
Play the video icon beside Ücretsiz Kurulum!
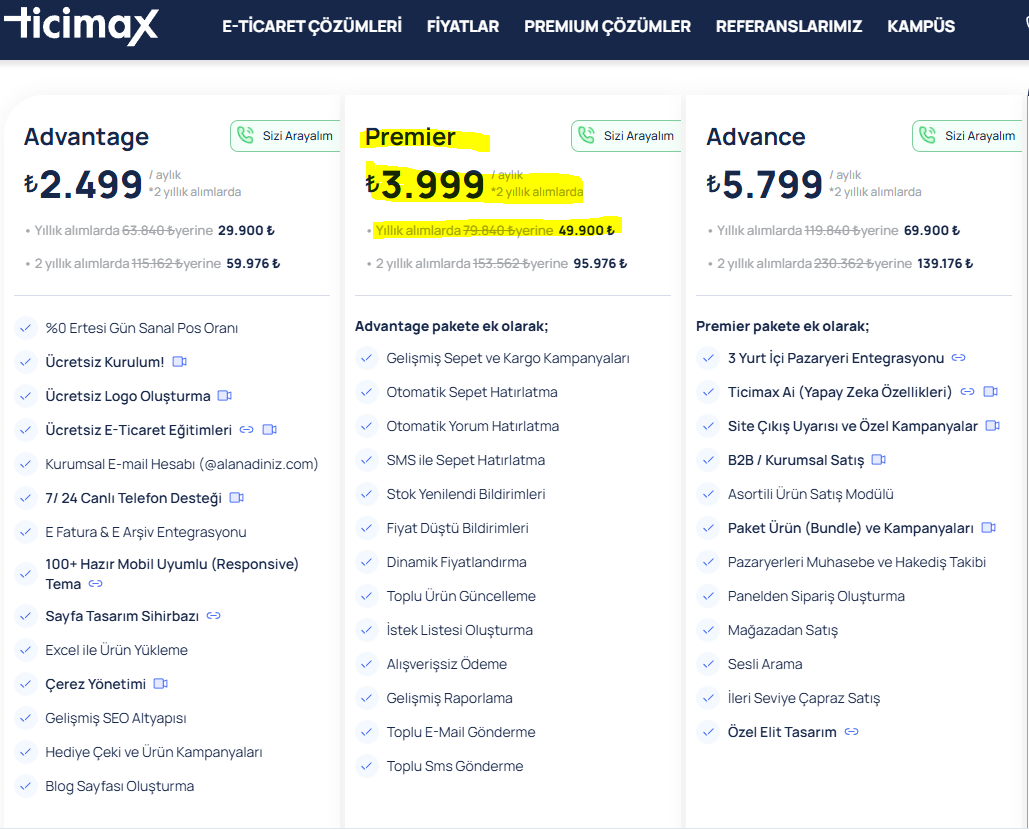(x=180, y=362)
